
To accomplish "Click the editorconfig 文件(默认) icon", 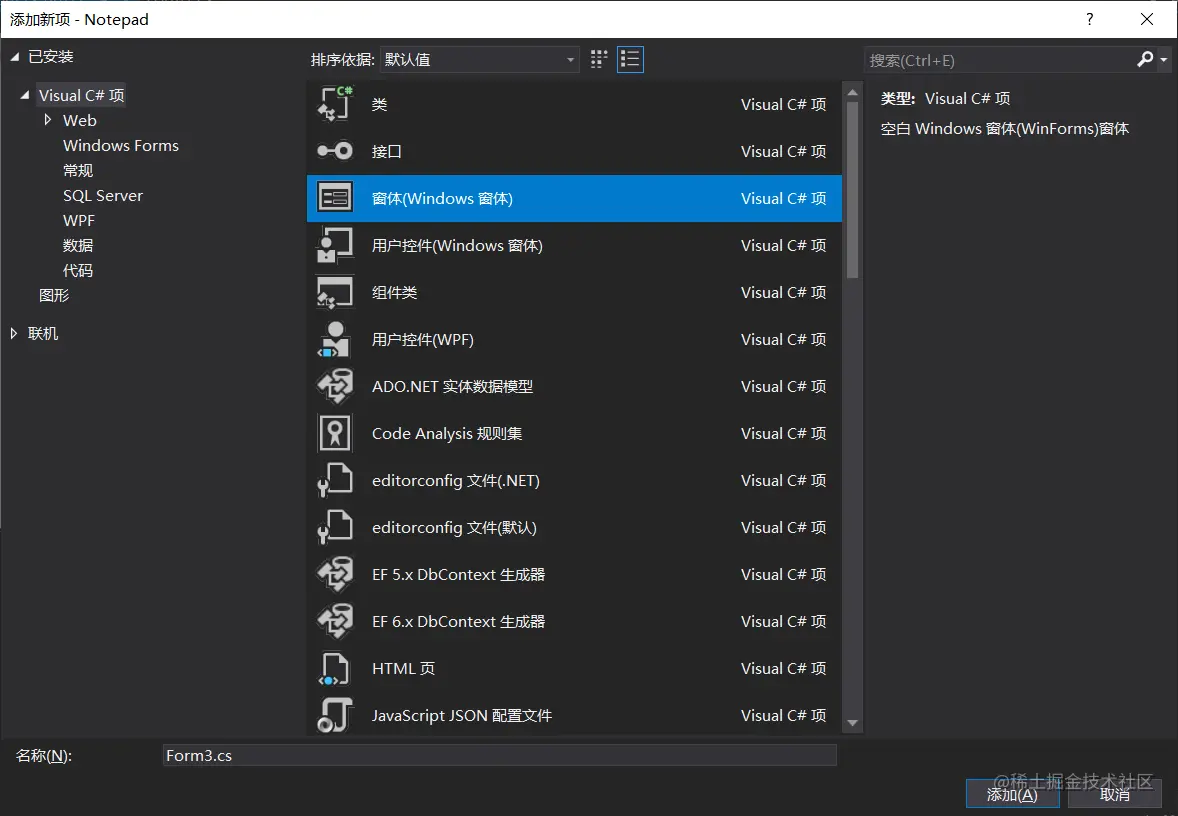I will 335,527.
